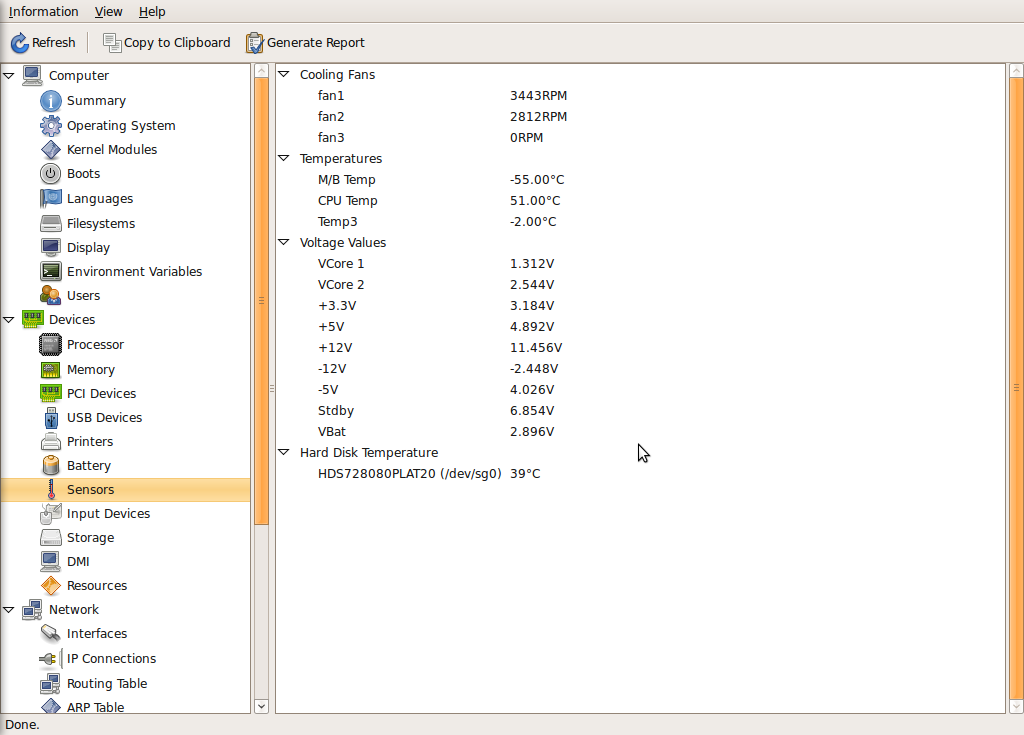Image resolution: width=1024 pixels, height=735 pixels.
Task: Click the PCI Devices icon
Action: 50,393
